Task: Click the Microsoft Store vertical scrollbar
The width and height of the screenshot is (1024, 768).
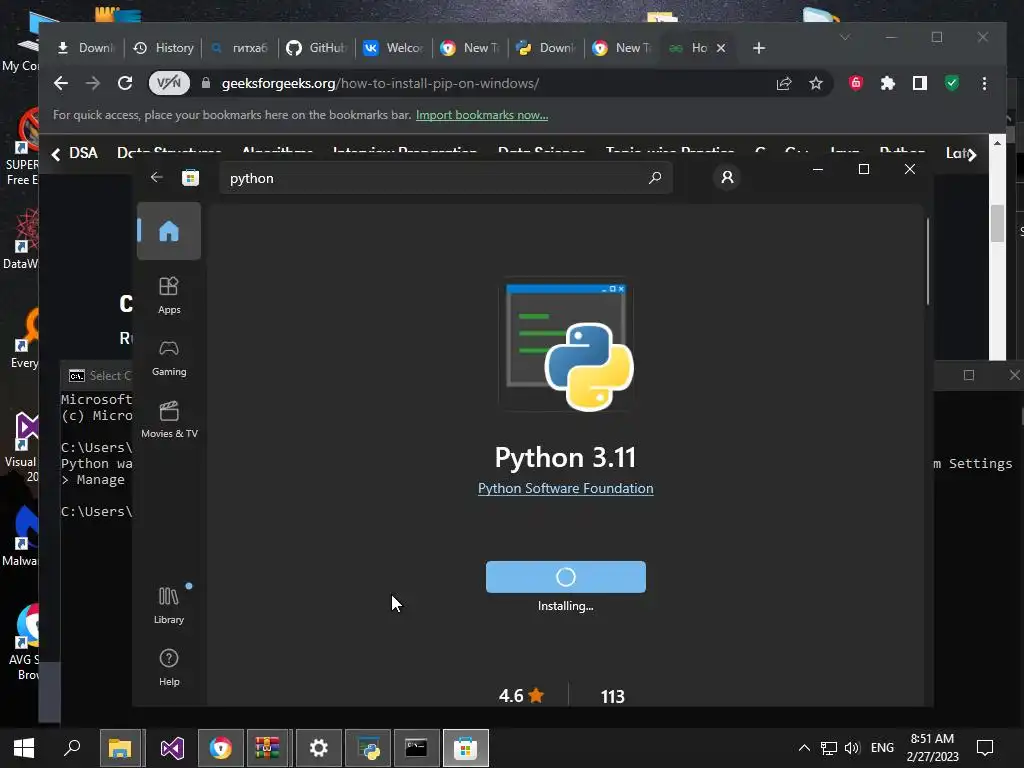Action: click(927, 261)
